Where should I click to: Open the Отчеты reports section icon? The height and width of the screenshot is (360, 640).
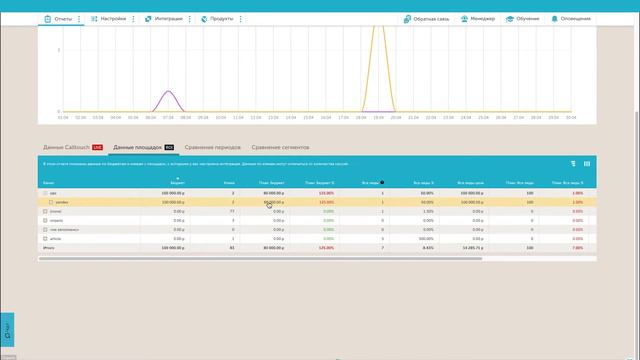(48, 19)
